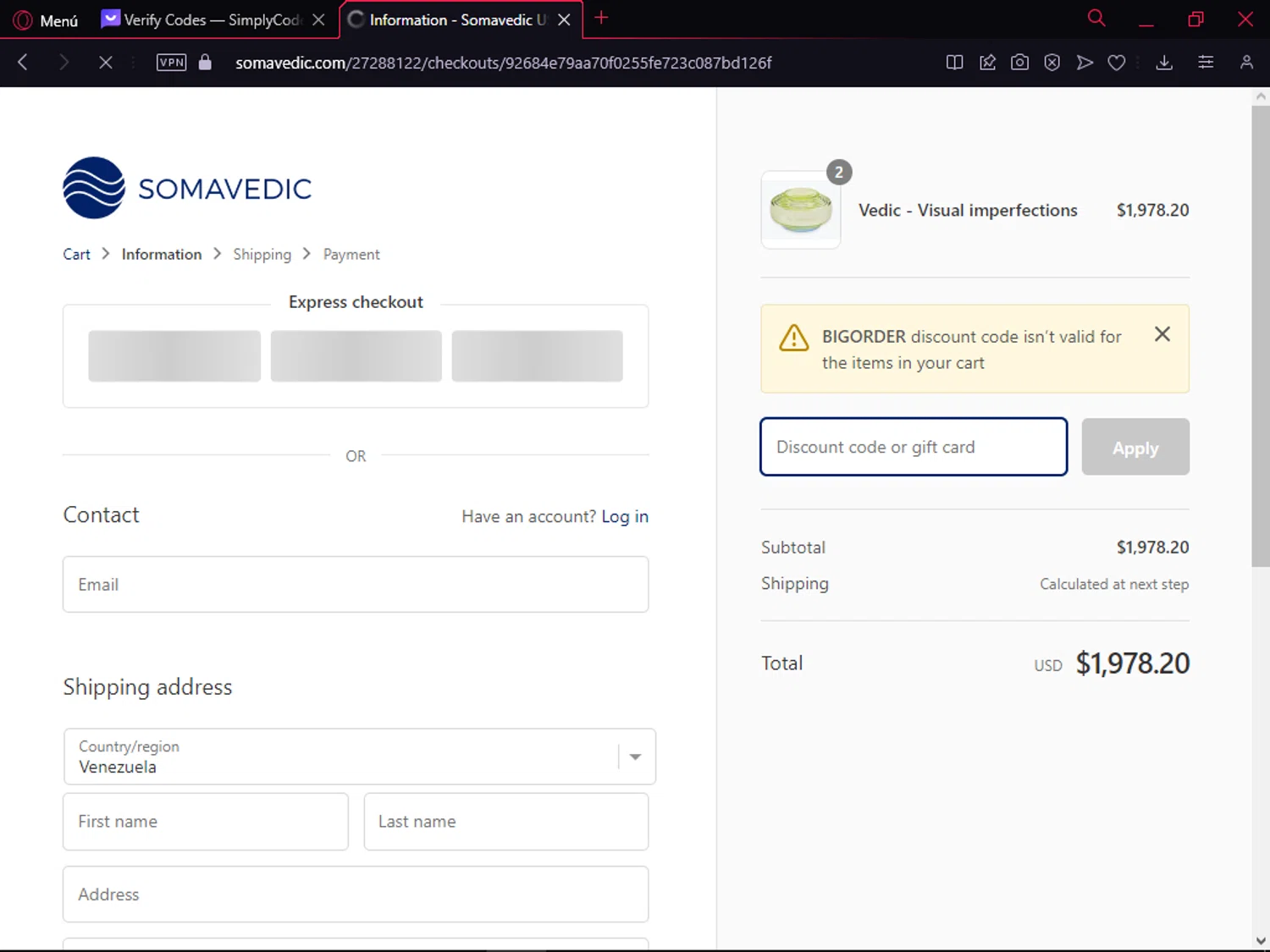This screenshot has width=1270, height=952.
Task: Focus the Email field
Action: 356,584
